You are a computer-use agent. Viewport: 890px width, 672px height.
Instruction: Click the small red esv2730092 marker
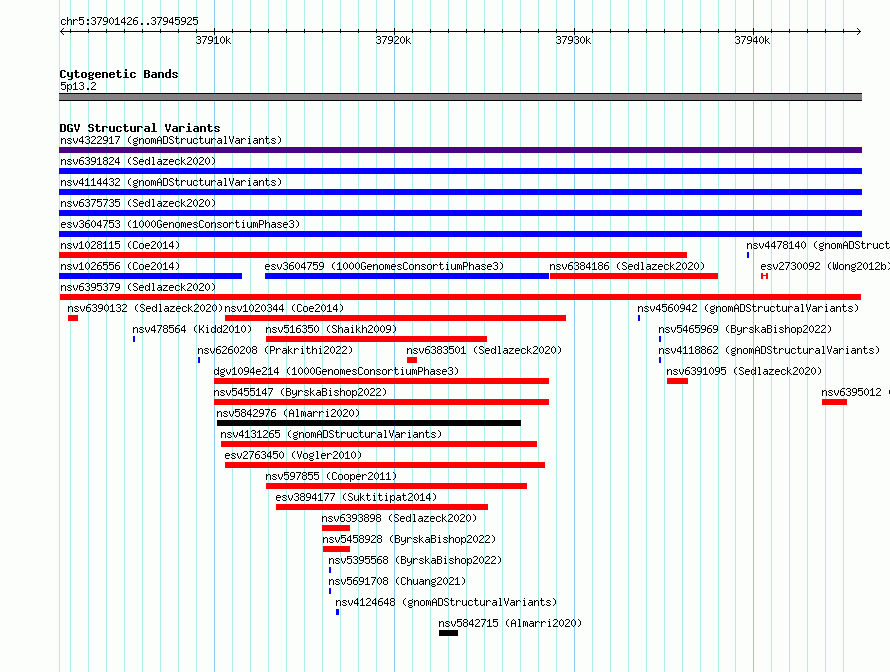pyautogui.click(x=765, y=276)
